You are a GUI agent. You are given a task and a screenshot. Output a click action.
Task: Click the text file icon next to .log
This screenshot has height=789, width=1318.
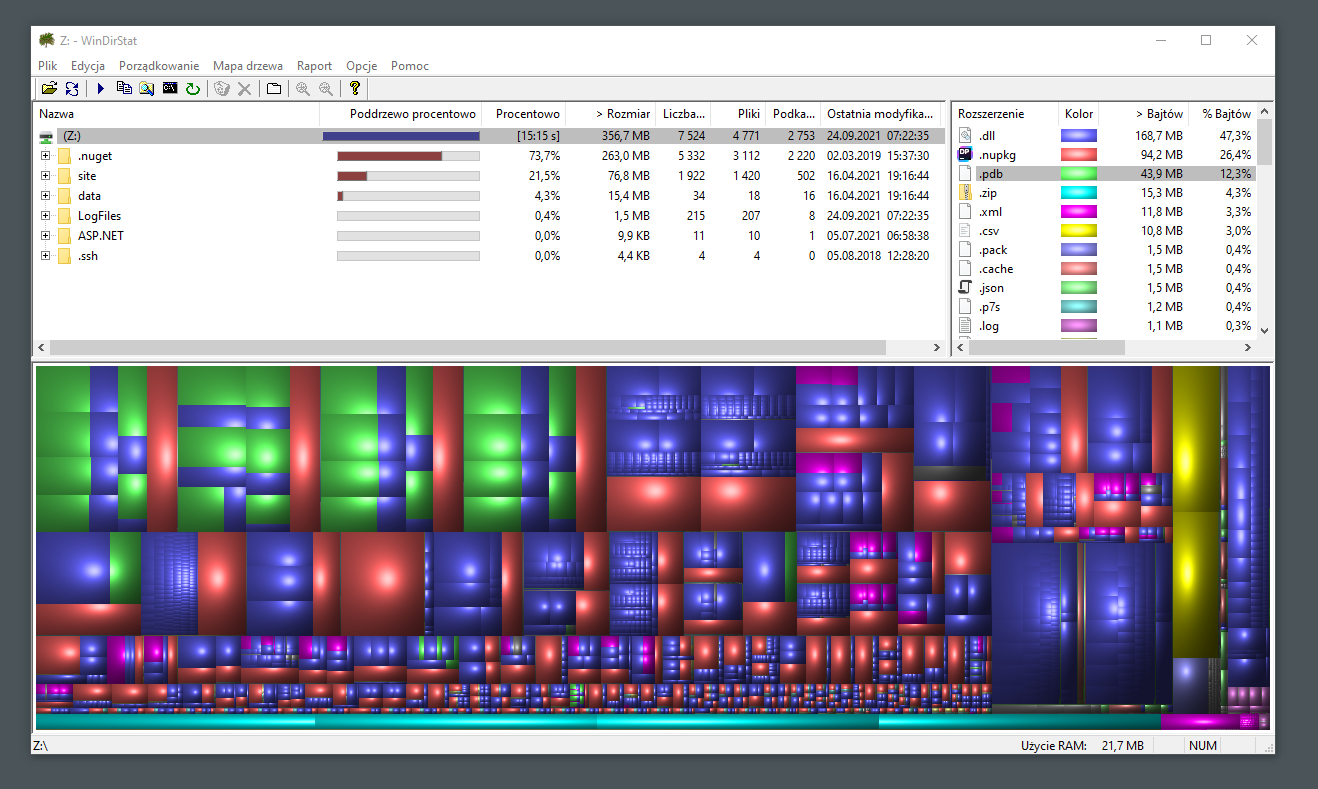point(965,326)
